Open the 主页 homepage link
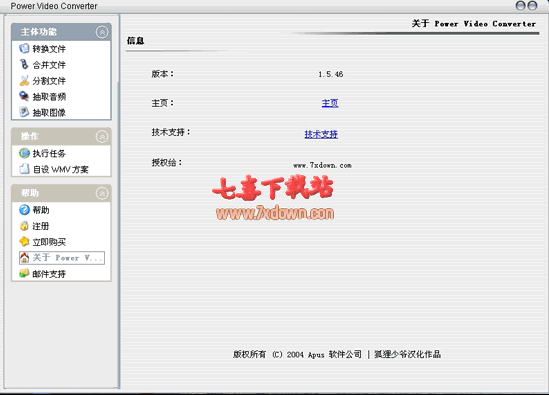 pyautogui.click(x=330, y=103)
